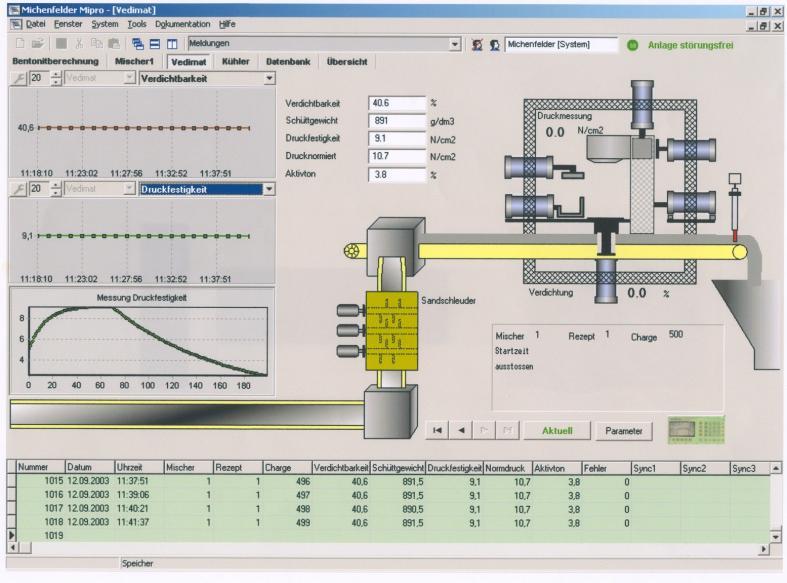The height and width of the screenshot is (583, 787).
Task: Open the Fenster menu
Action: pyautogui.click(x=68, y=24)
